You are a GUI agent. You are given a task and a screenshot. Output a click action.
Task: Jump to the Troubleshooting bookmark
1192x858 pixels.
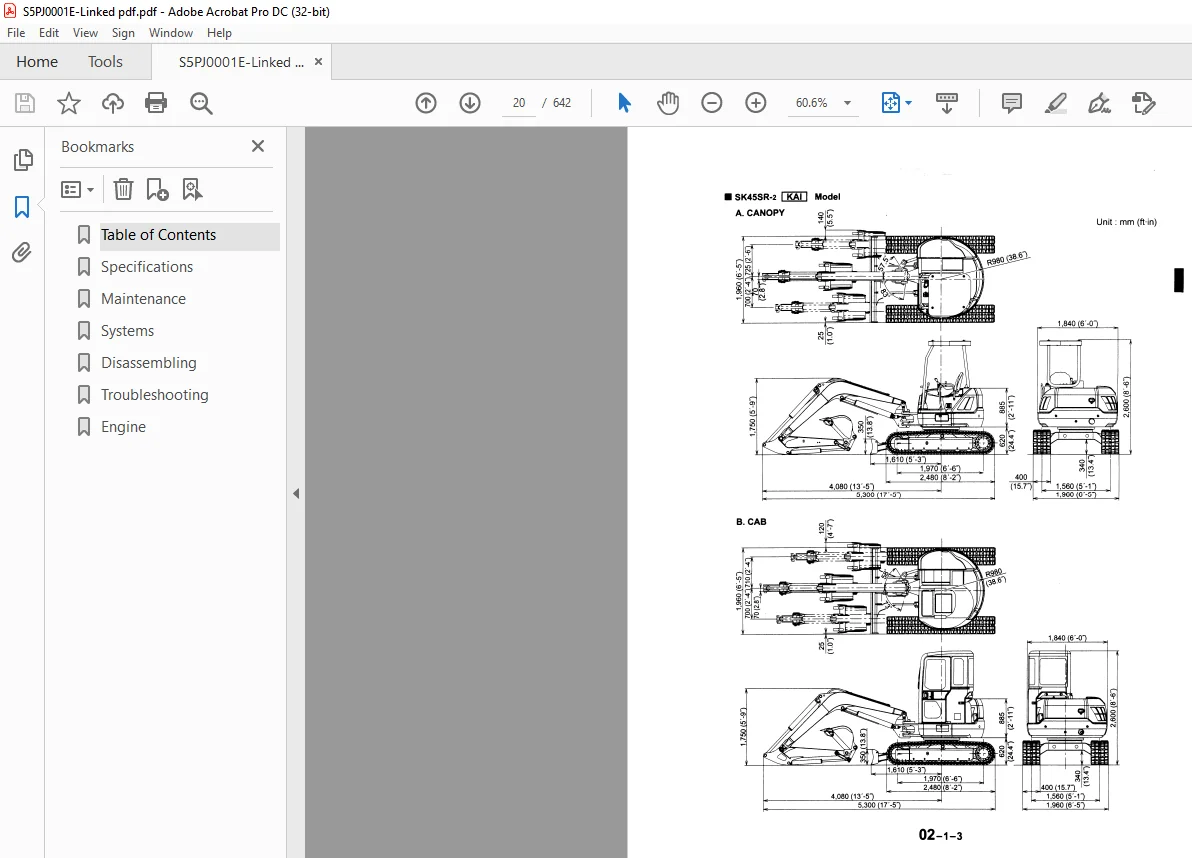154,394
